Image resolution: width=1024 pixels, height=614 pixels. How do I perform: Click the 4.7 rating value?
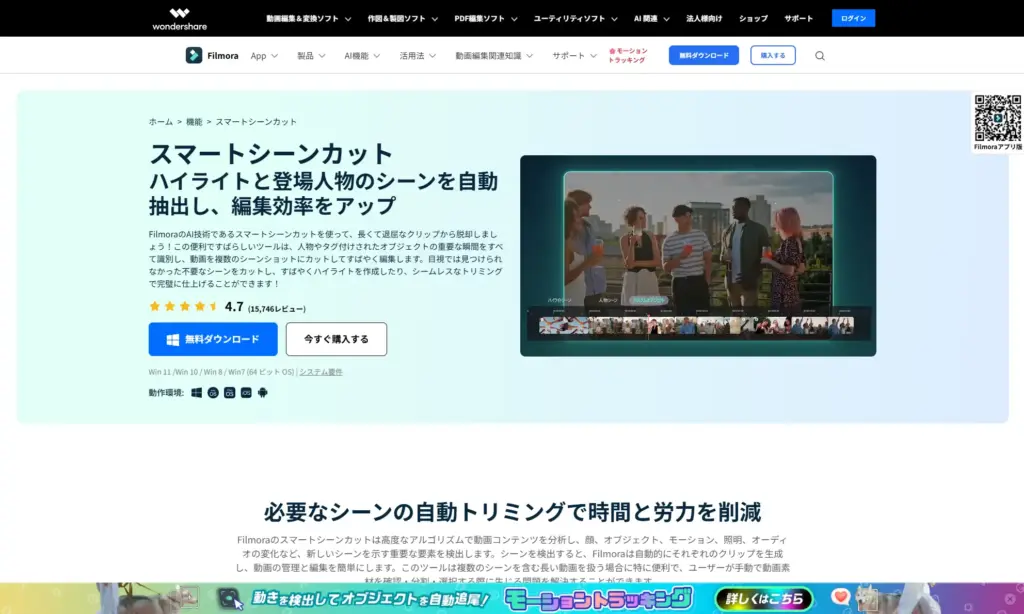tap(234, 307)
